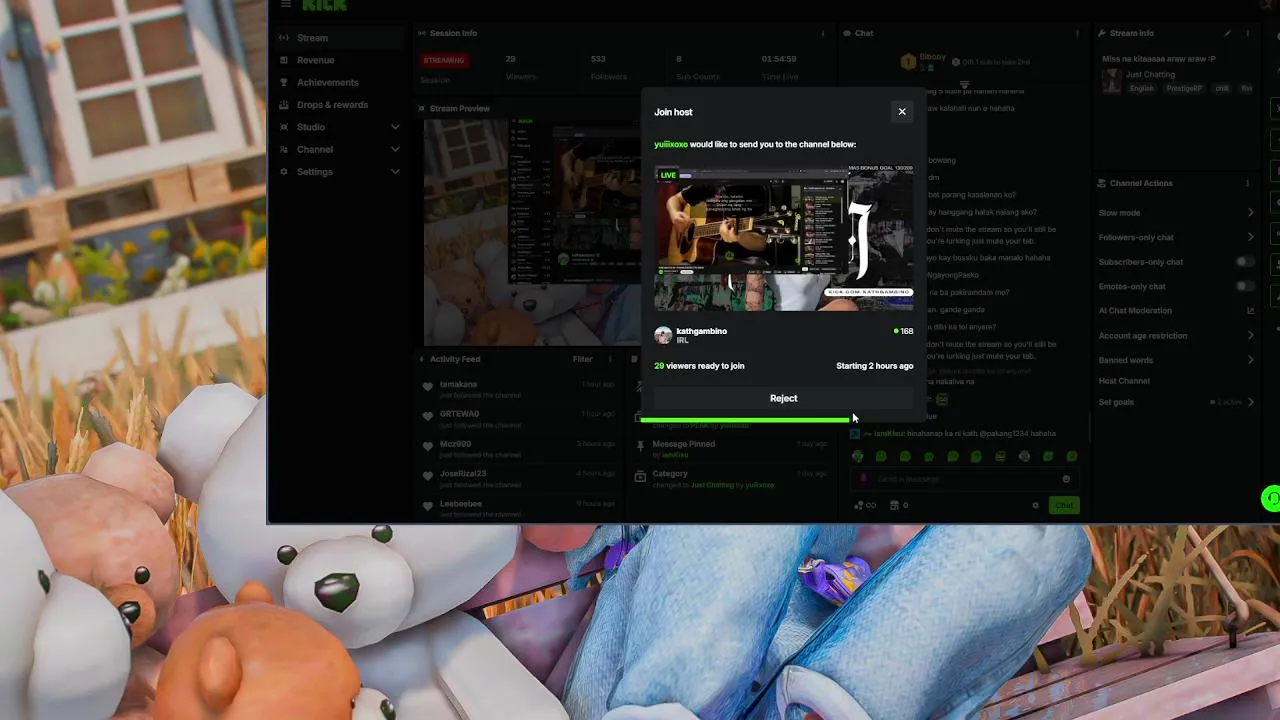1280x720 pixels.
Task: Focus the chat message input field
Action: click(x=963, y=479)
